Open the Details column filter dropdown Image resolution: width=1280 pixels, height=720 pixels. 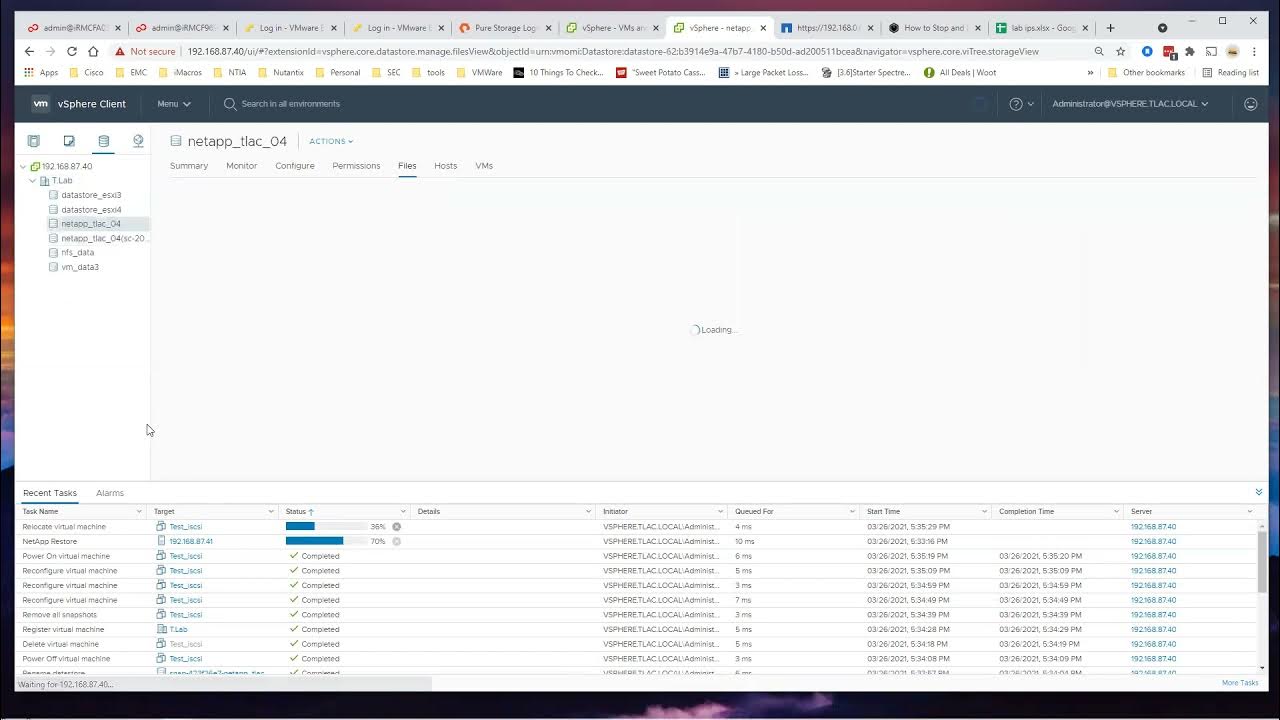(588, 511)
